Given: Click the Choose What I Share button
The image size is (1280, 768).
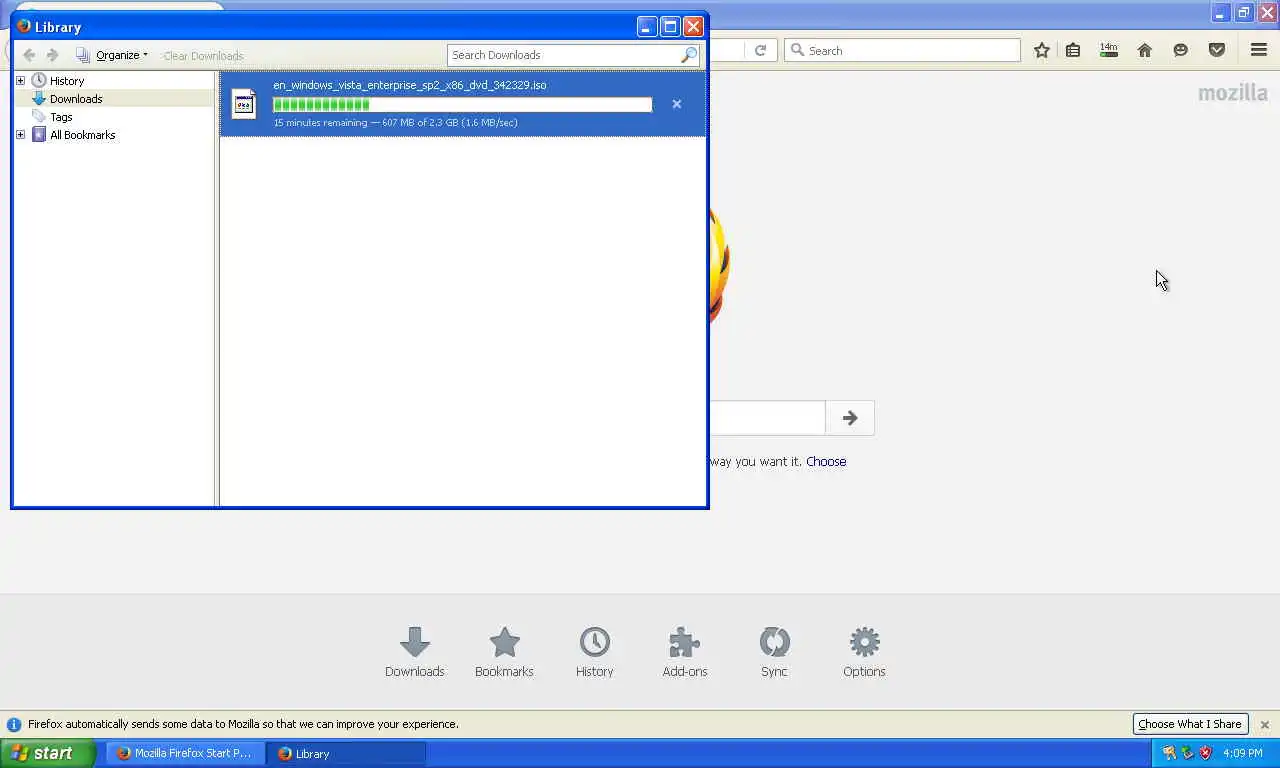Looking at the screenshot, I should coord(1190,724).
